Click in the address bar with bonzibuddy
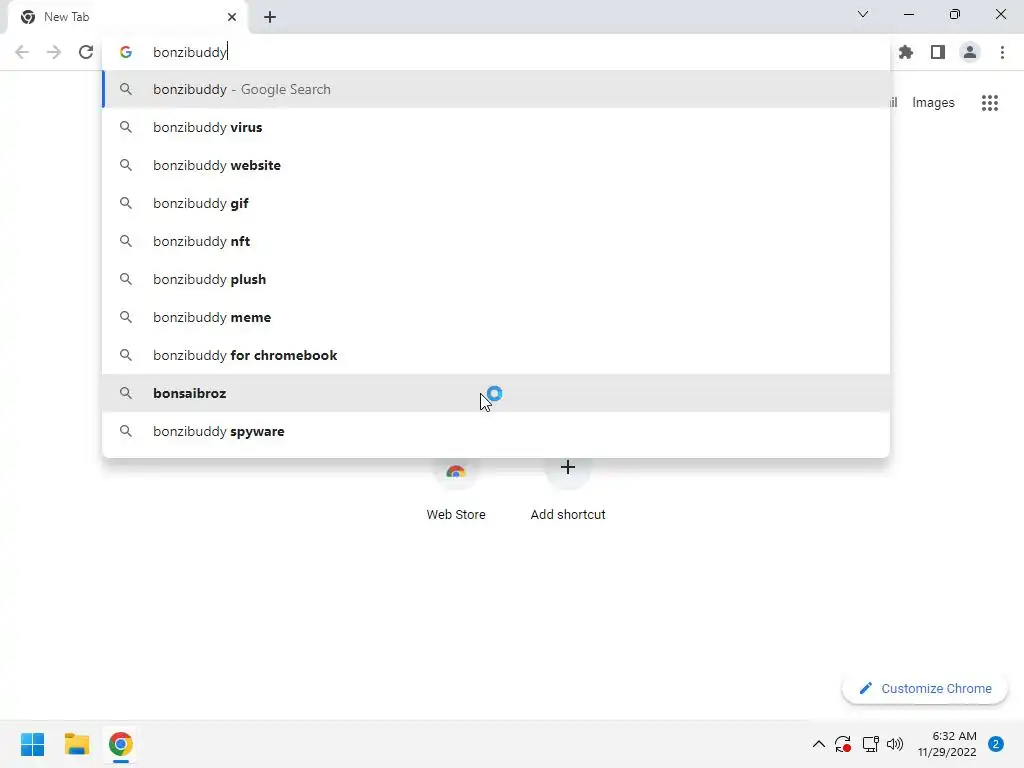Viewport: 1024px width, 768px height. tap(496, 52)
